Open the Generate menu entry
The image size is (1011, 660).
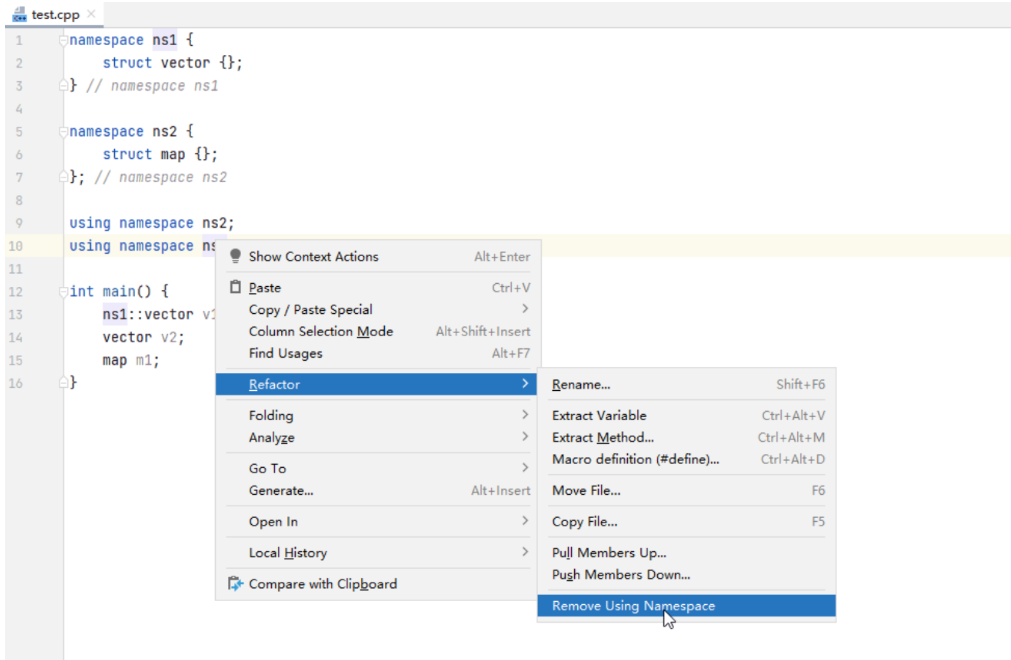[281, 491]
